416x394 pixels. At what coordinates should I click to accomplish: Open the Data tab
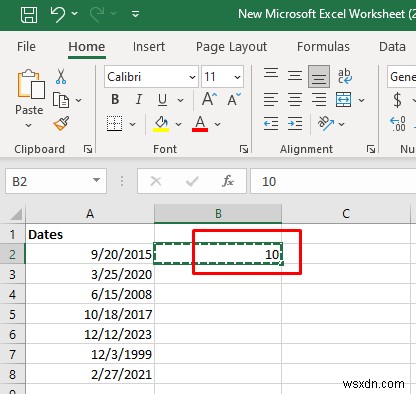(x=392, y=47)
